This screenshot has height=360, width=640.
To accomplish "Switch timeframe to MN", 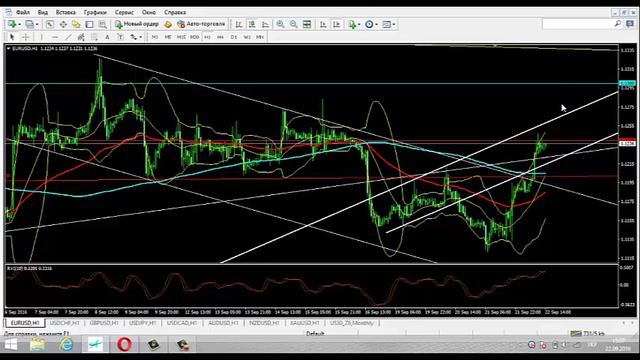I will coord(260,37).
